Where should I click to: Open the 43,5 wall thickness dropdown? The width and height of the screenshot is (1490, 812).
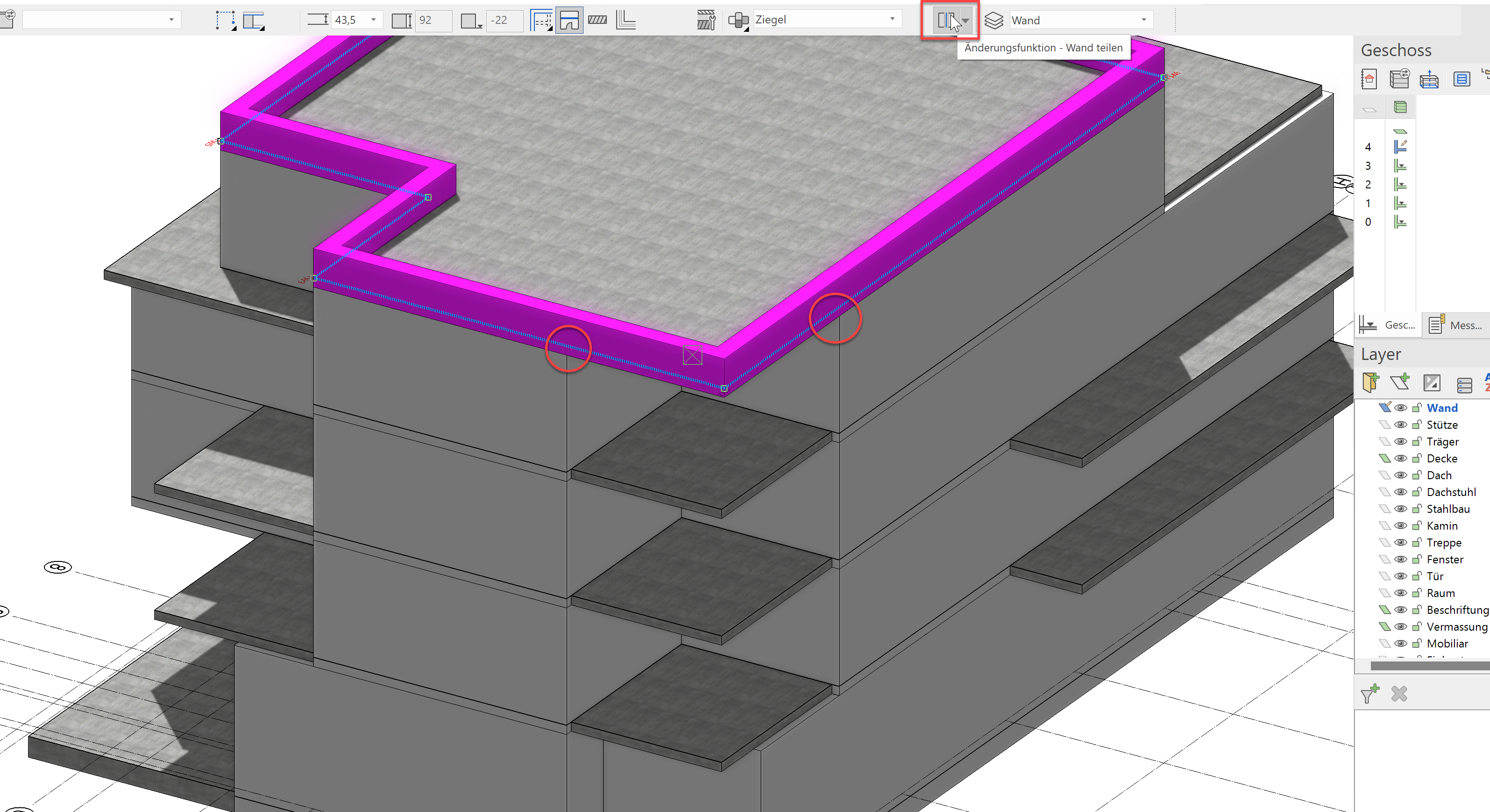point(373,20)
